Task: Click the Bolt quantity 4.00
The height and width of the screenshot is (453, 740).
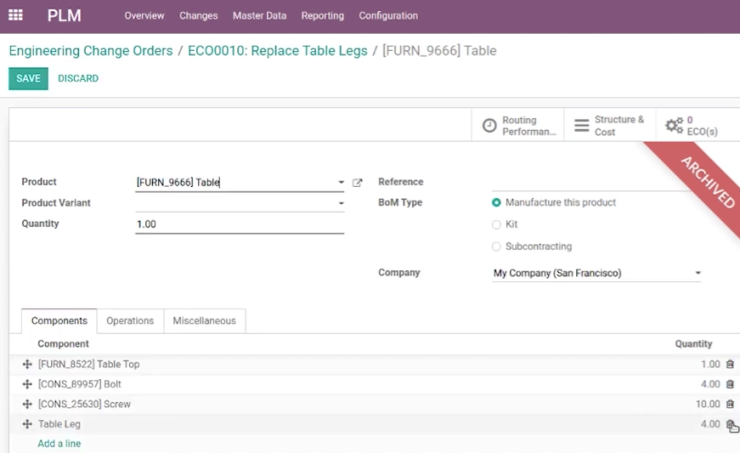Action: [710, 384]
